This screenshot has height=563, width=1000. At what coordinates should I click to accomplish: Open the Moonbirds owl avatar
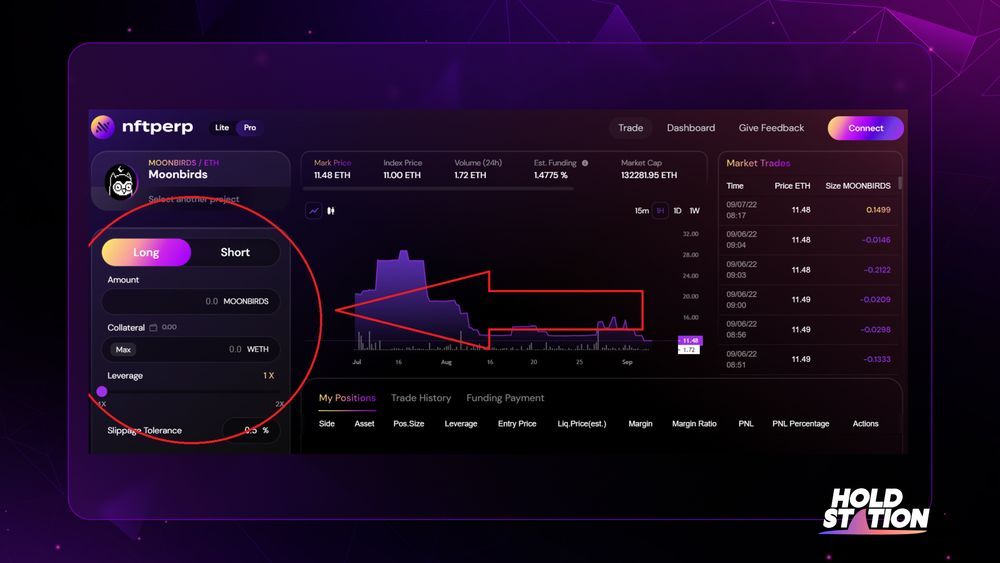click(121, 182)
